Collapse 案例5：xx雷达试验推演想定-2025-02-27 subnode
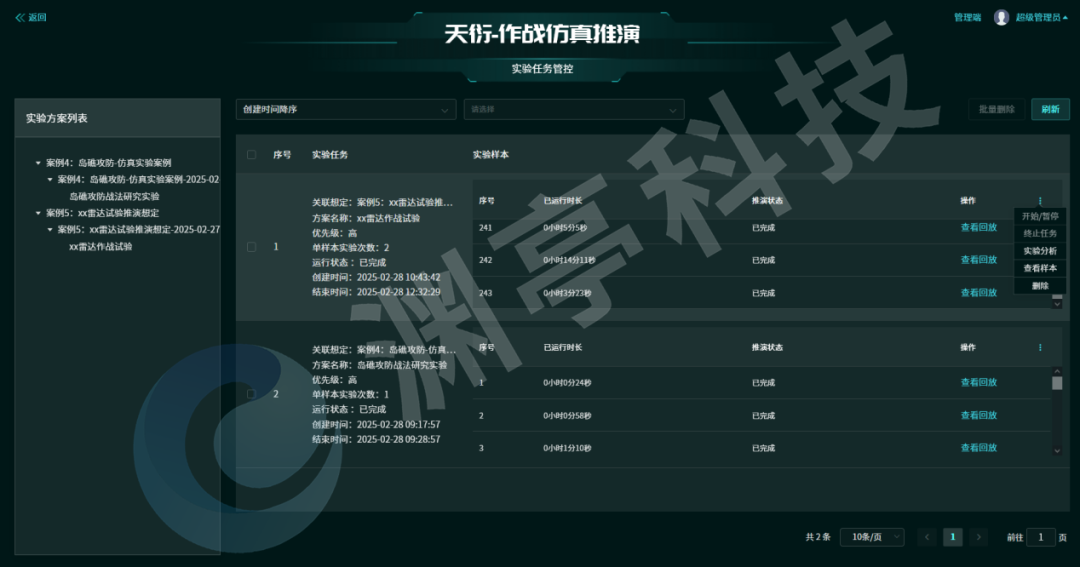The image size is (1080, 567). point(50,230)
